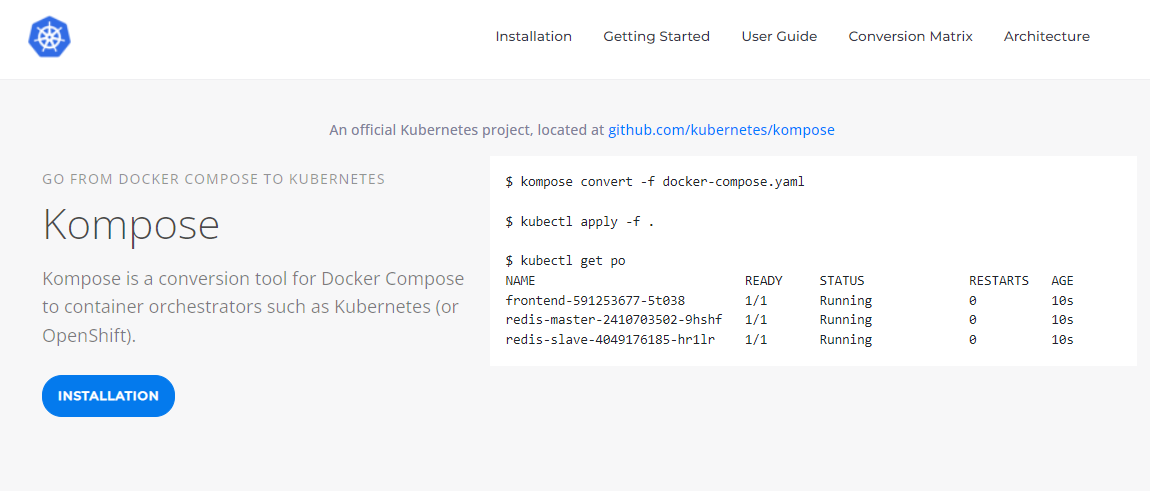The height and width of the screenshot is (491, 1150).
Task: Open the Installation nav item
Action: tap(533, 36)
